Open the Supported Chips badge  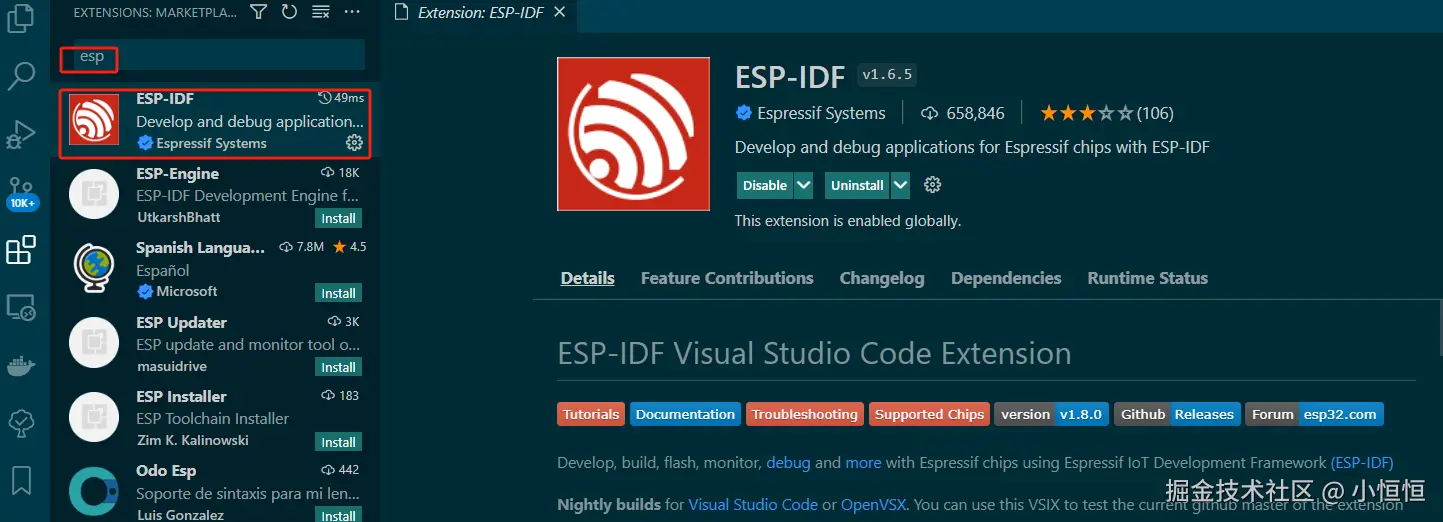click(x=929, y=414)
